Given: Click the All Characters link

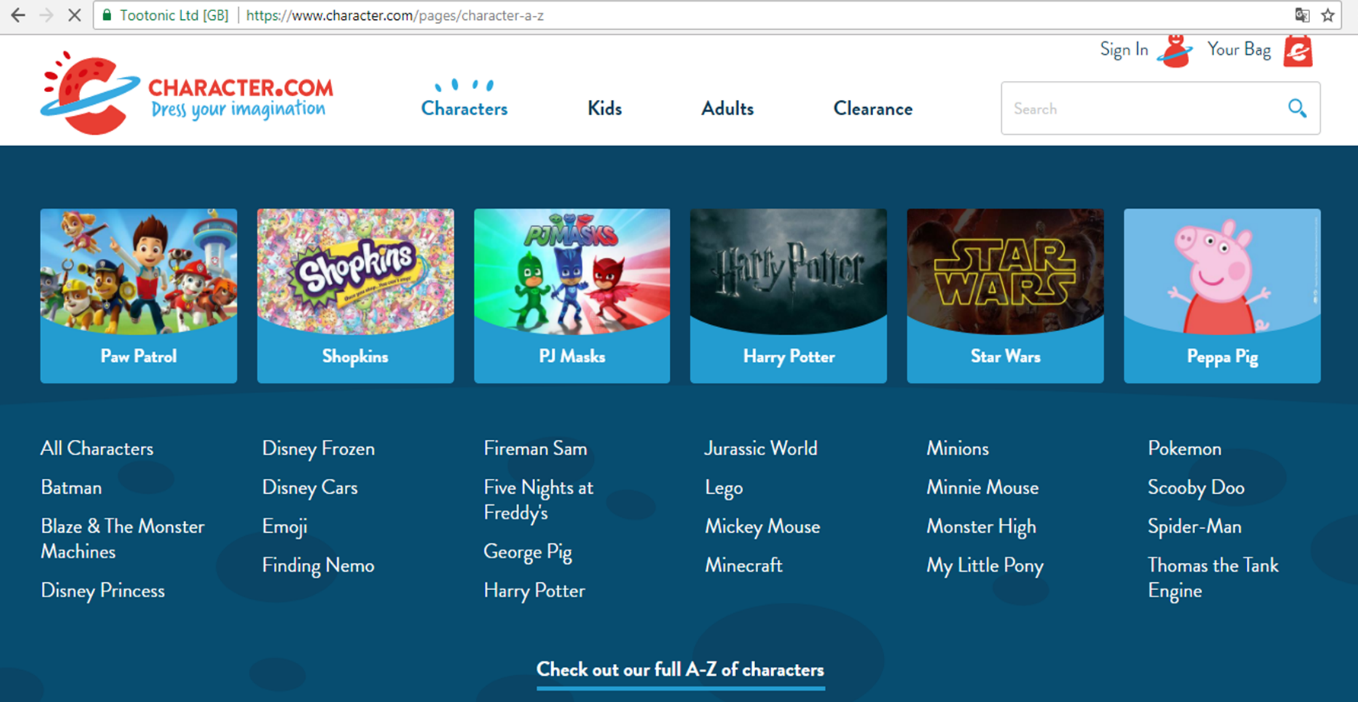Looking at the screenshot, I should point(97,448).
